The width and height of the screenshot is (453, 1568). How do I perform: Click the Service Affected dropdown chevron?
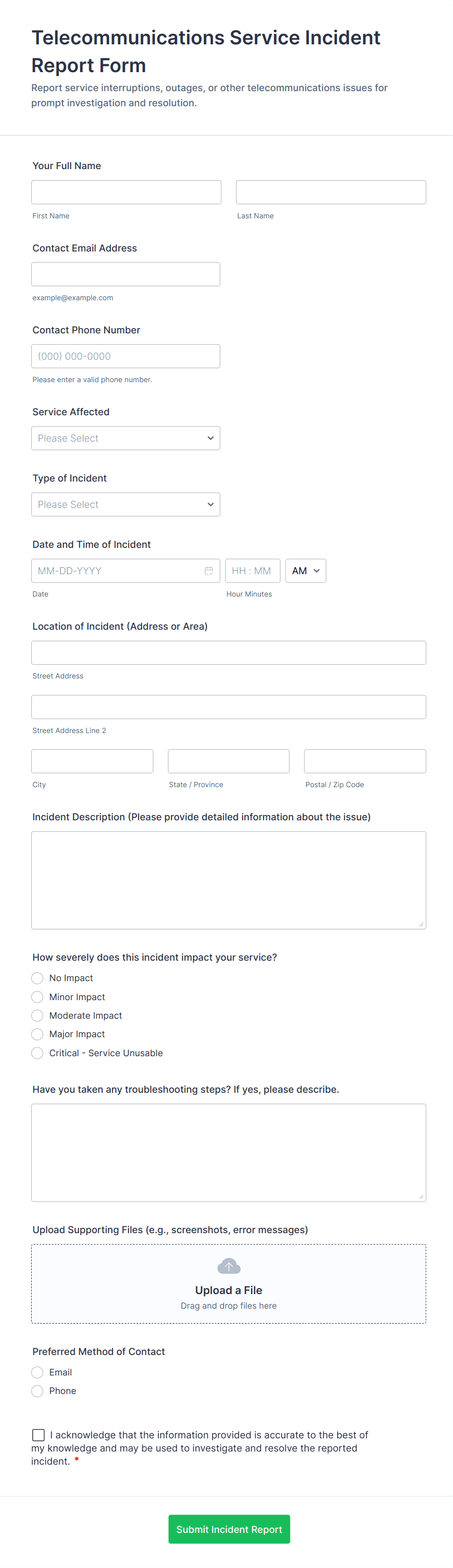[x=210, y=438]
